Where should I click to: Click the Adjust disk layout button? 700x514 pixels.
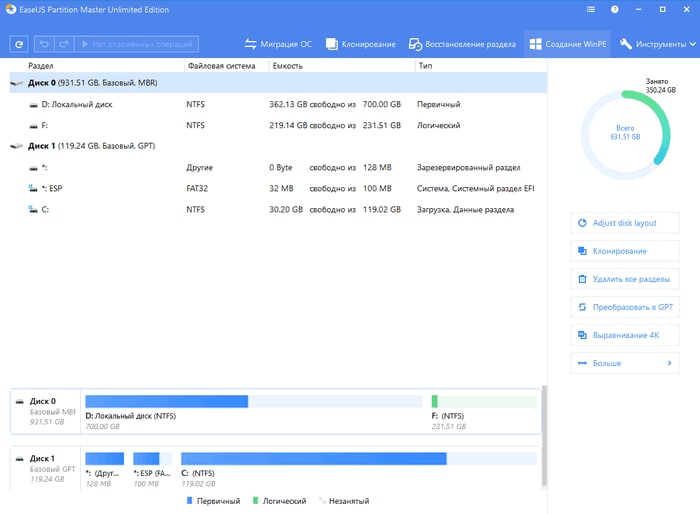coord(625,223)
